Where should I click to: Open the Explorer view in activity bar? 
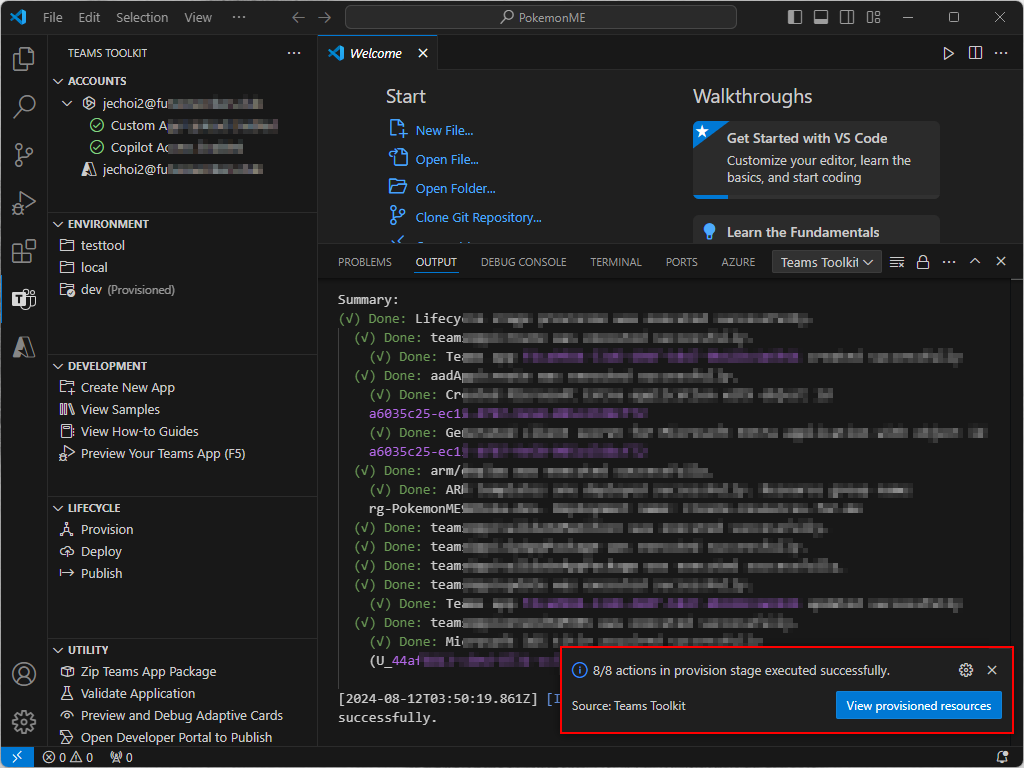pos(24,59)
